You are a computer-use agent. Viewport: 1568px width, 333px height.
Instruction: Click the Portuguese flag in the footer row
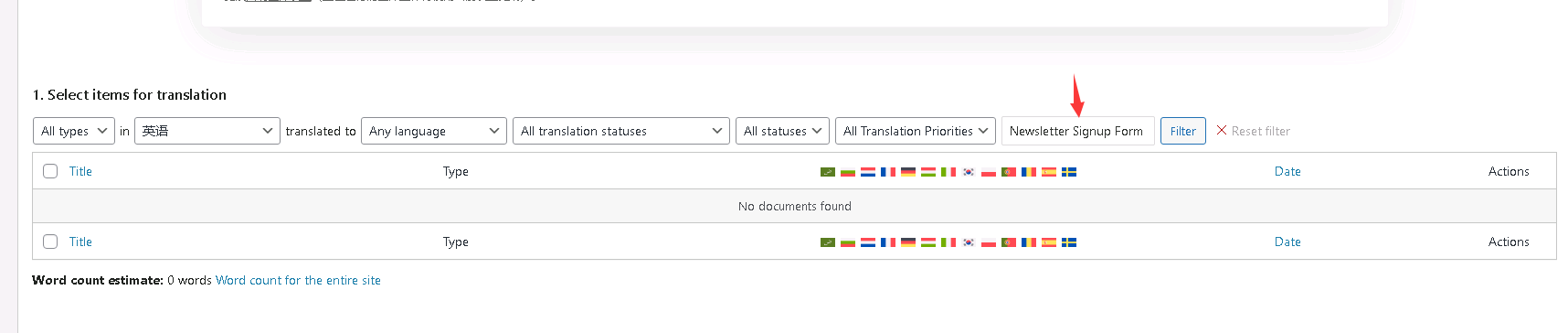point(1009,242)
